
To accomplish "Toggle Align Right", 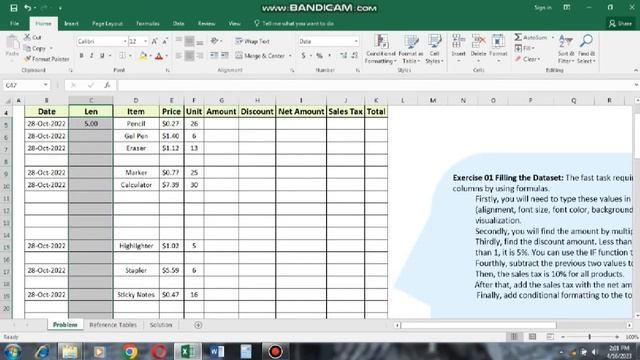I will pyautogui.click(x=200, y=56).
